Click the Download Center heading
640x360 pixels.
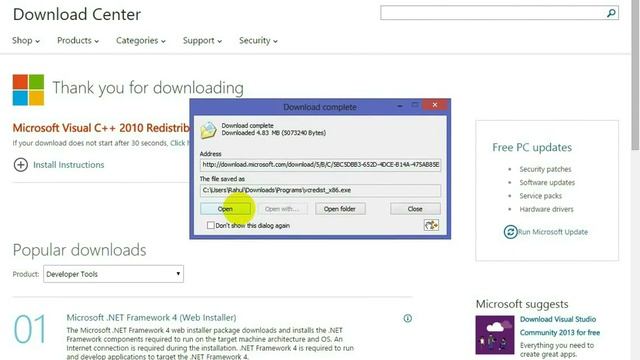[77, 14]
